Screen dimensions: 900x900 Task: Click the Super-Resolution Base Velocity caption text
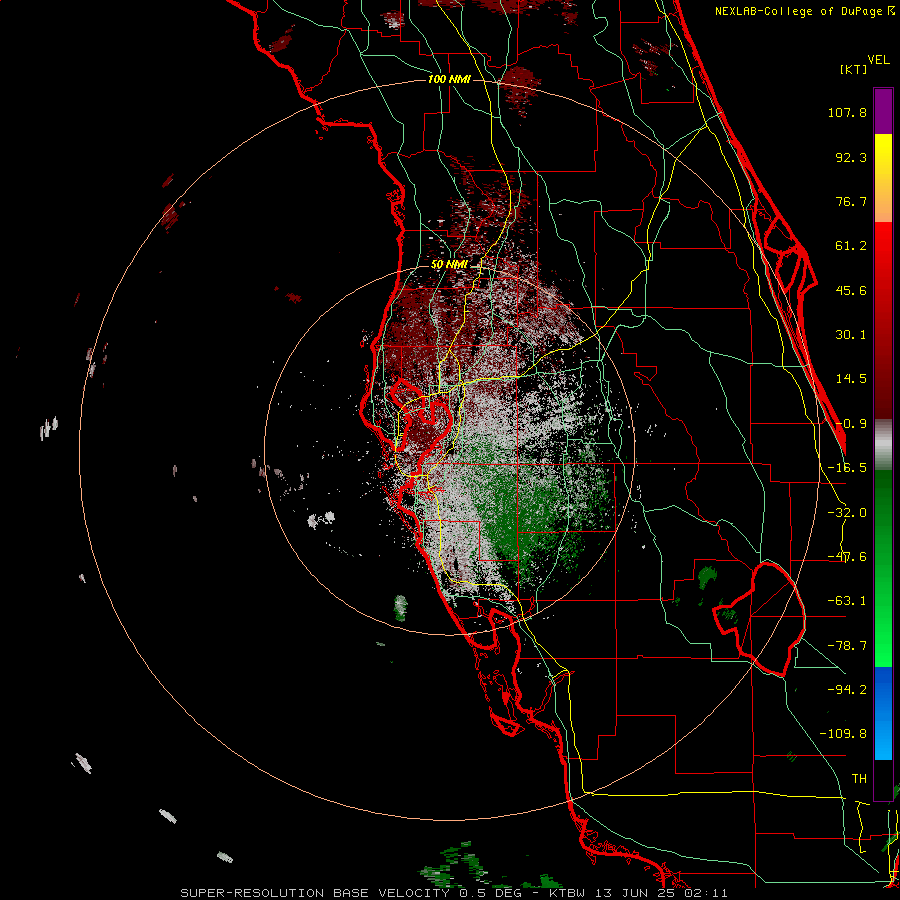[x=454, y=893]
